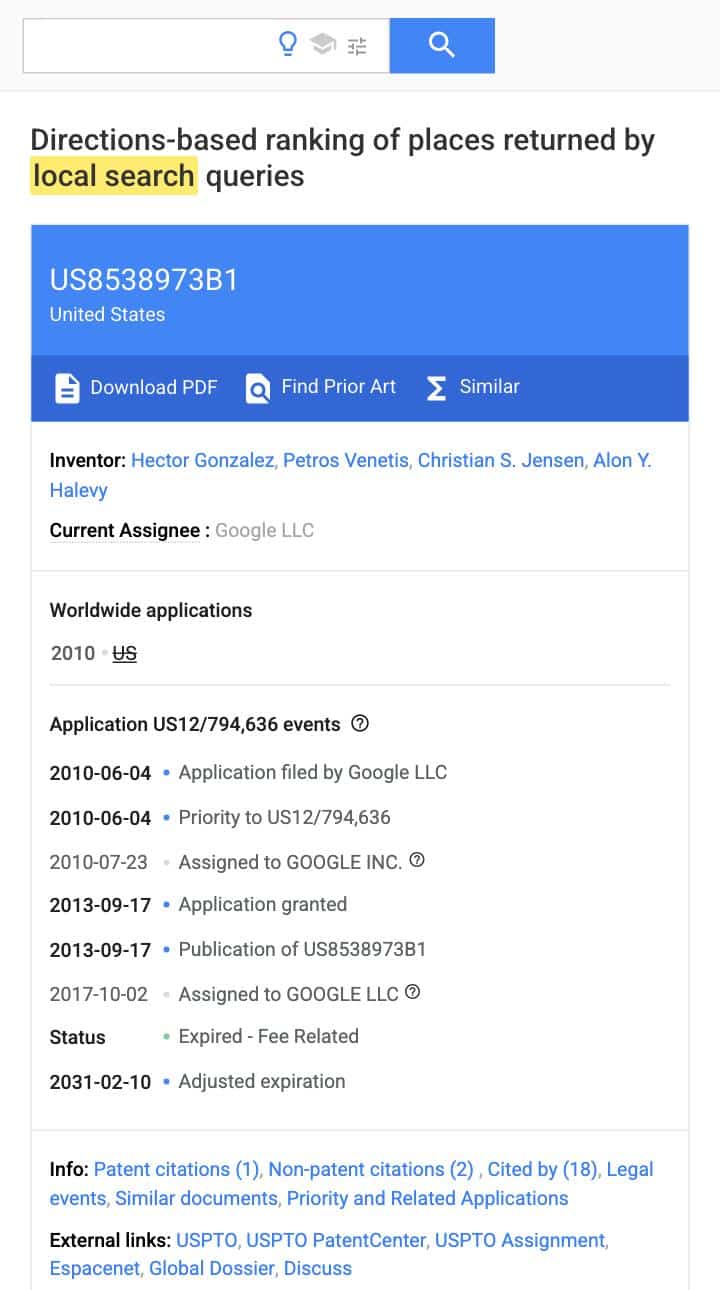The width and height of the screenshot is (720, 1290).
Task: Select Application granted event text
Action: (x=263, y=905)
